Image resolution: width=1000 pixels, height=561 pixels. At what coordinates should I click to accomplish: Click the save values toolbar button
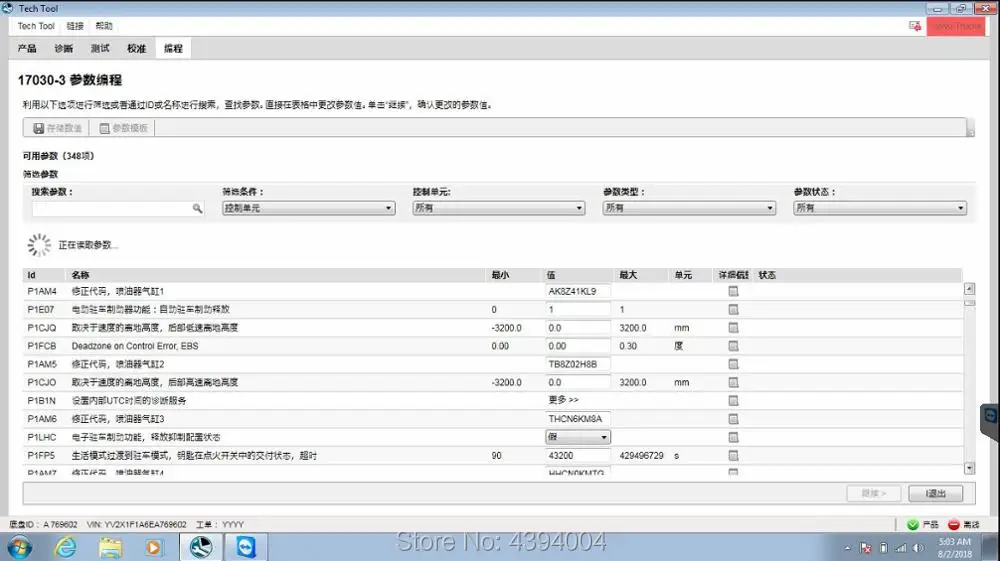(x=57, y=128)
